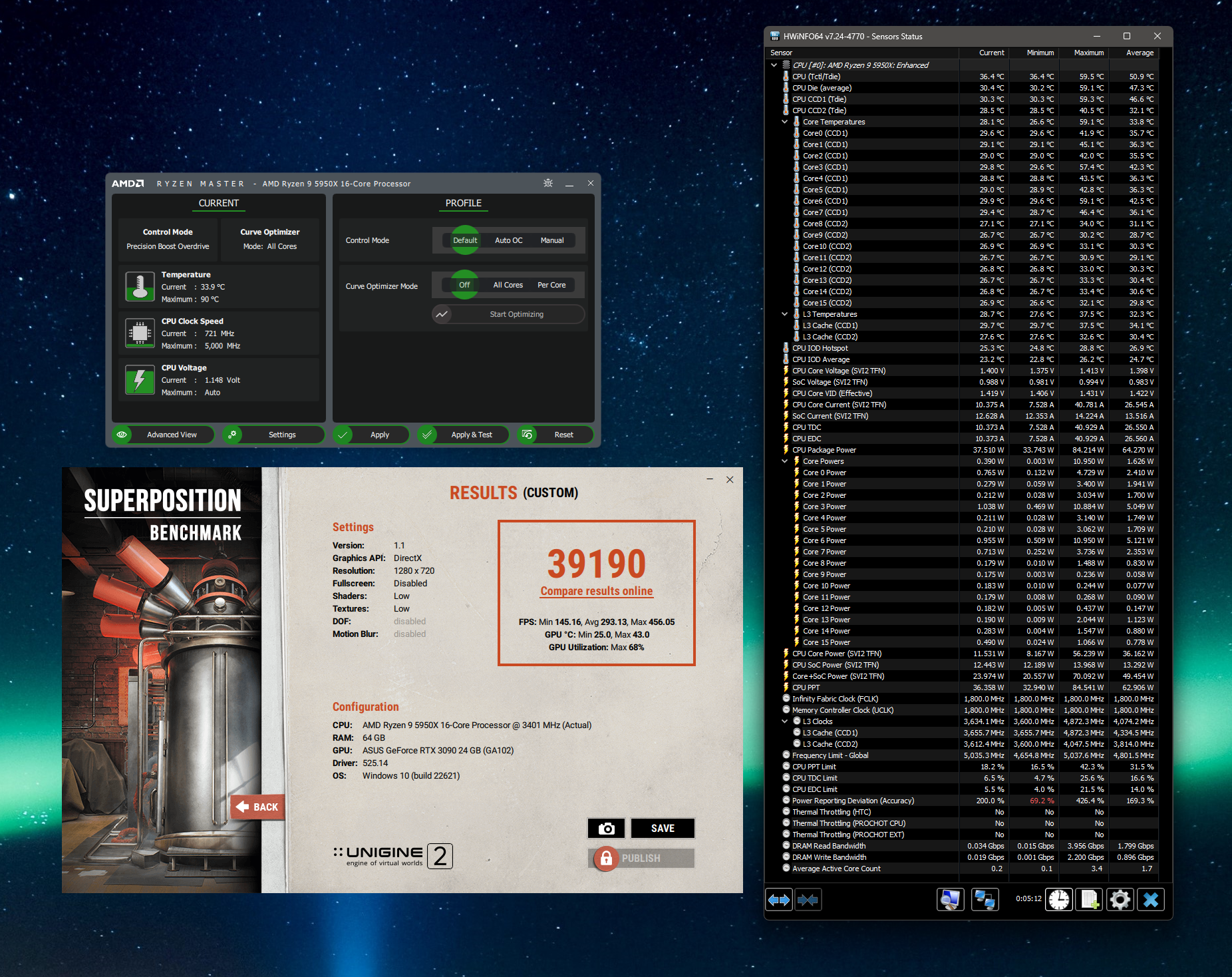Screen dimensions: 1232x977
Task: Set Curve Optimizer Mode to Off
Action: click(x=464, y=285)
